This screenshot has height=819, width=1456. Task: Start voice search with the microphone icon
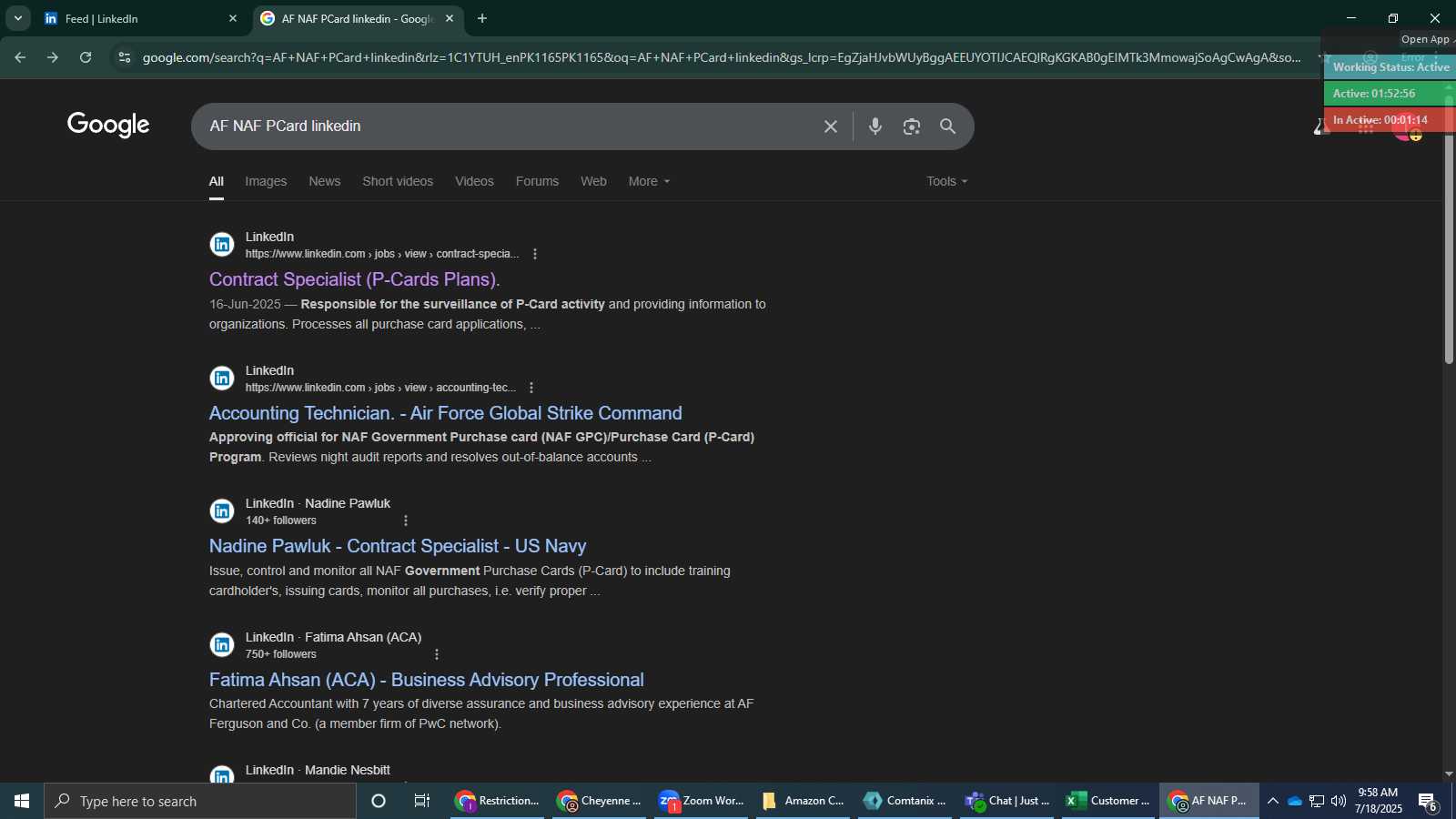875,126
